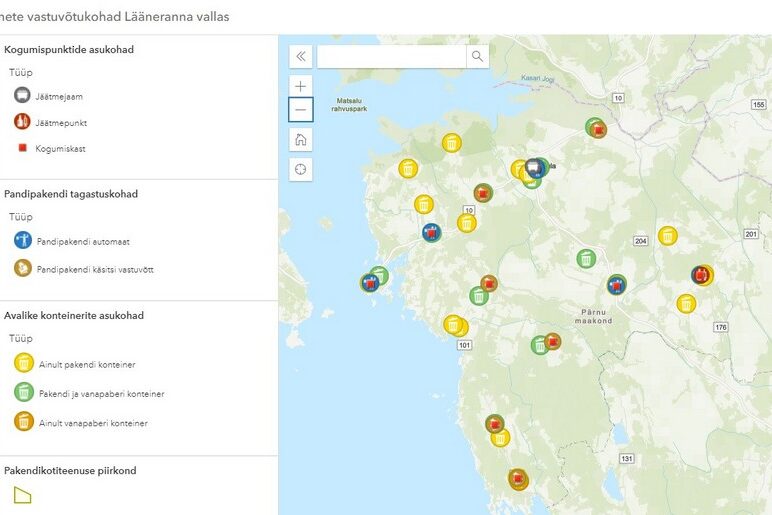
Task: Click the Avalike konteinerite asukohad heading
Action: point(74,316)
